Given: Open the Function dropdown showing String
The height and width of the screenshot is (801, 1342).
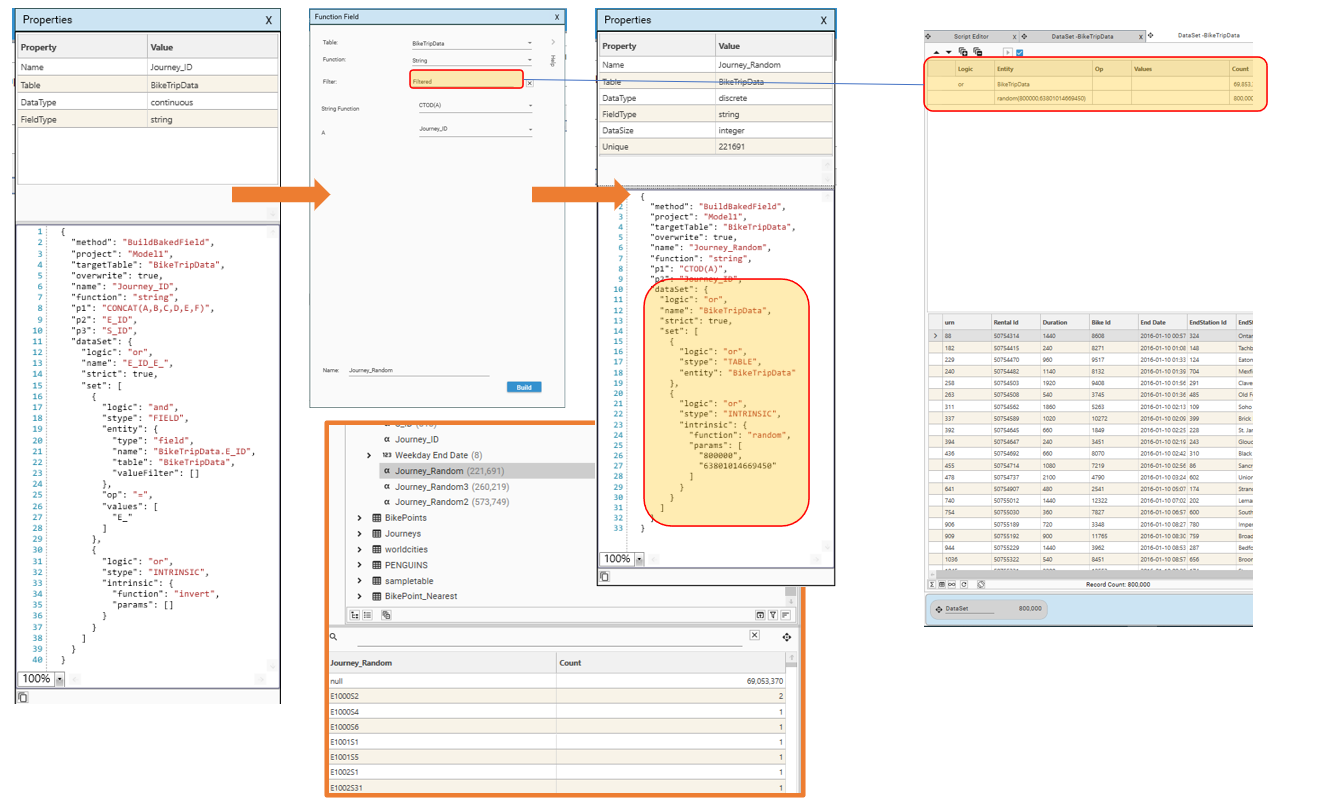Looking at the screenshot, I should 471,61.
